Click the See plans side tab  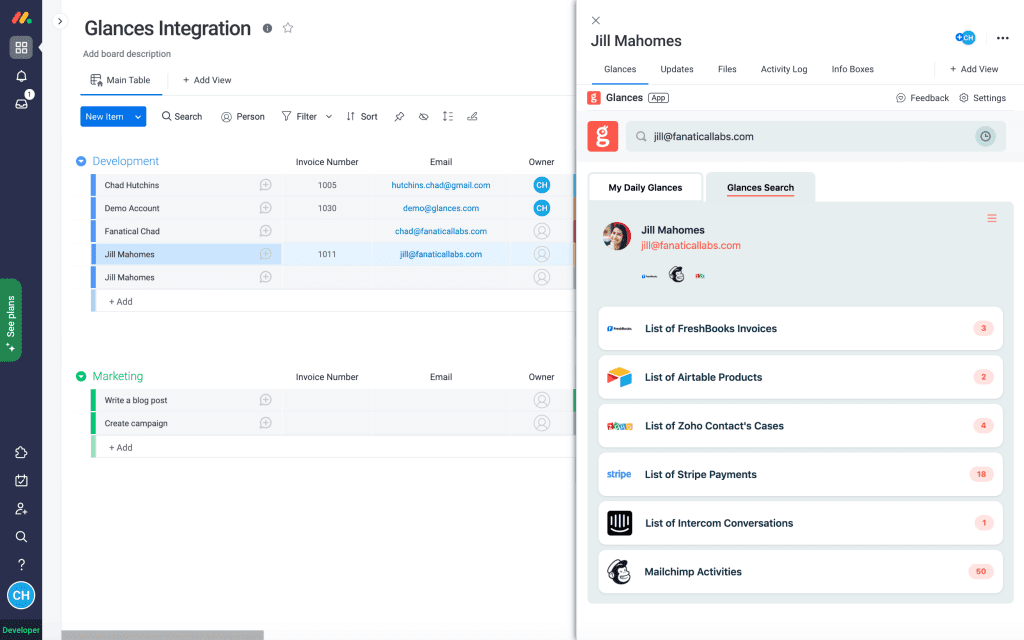click(10, 320)
